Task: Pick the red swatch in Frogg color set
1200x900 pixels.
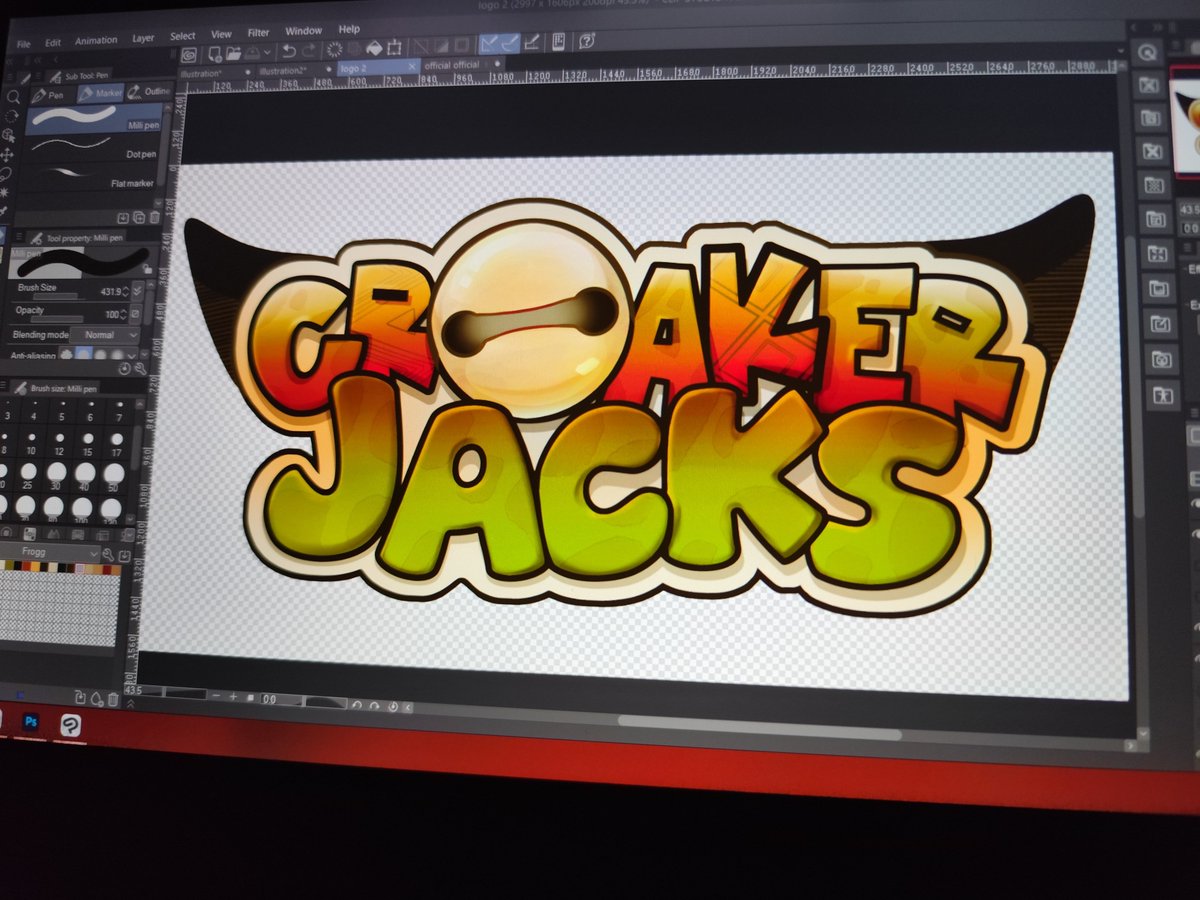Action: coord(26,566)
